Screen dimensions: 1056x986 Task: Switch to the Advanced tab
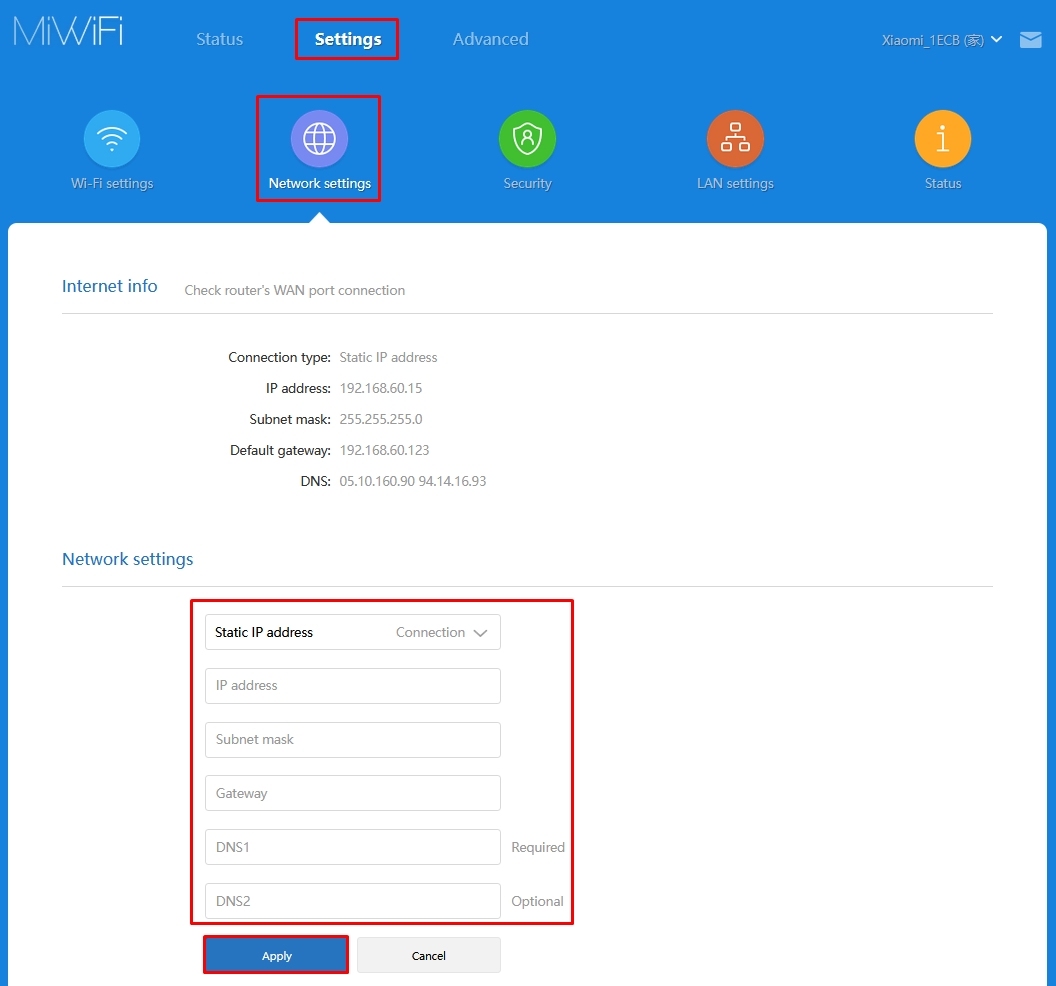coord(490,39)
